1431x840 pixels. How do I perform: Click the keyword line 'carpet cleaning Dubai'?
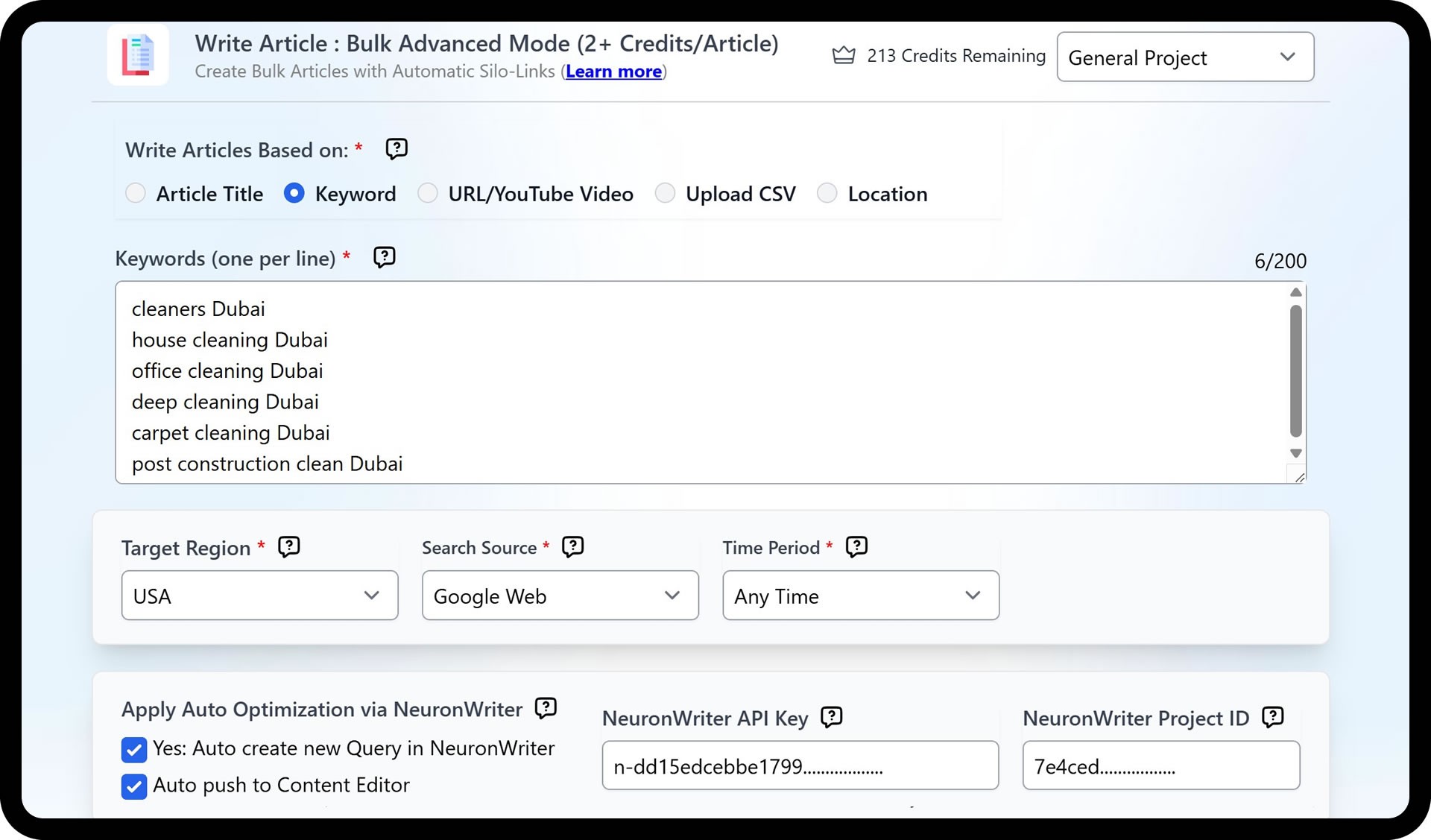tap(231, 432)
